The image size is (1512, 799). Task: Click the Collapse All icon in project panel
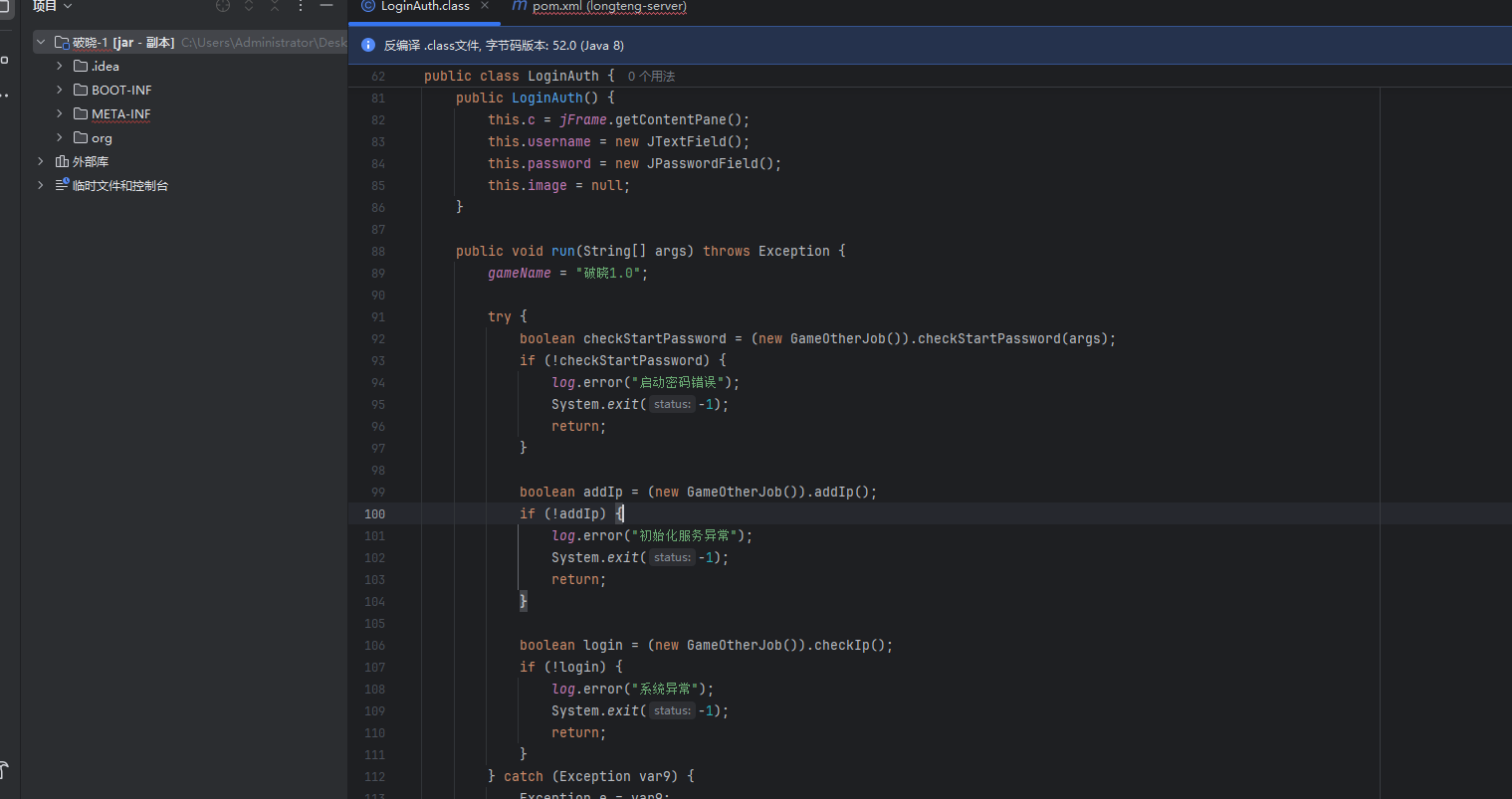(x=275, y=6)
